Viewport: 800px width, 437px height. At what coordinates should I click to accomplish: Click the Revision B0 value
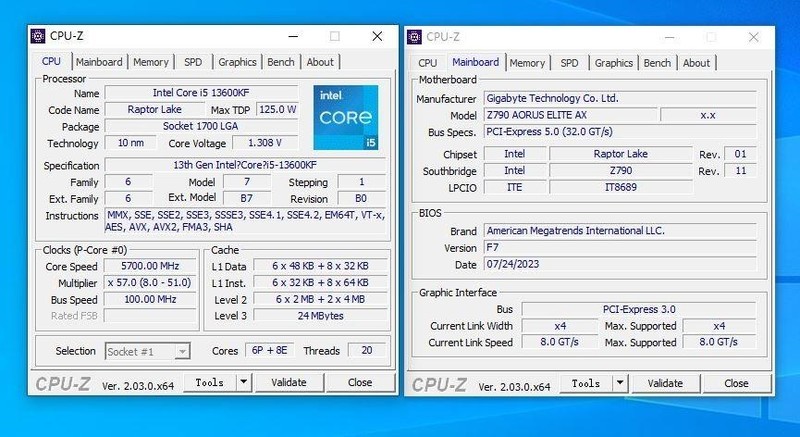click(x=361, y=198)
